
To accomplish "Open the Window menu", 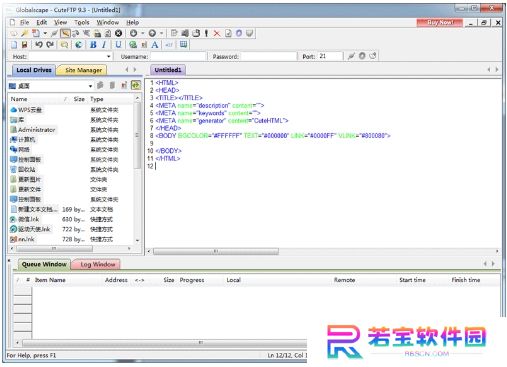I will pyautogui.click(x=108, y=22).
